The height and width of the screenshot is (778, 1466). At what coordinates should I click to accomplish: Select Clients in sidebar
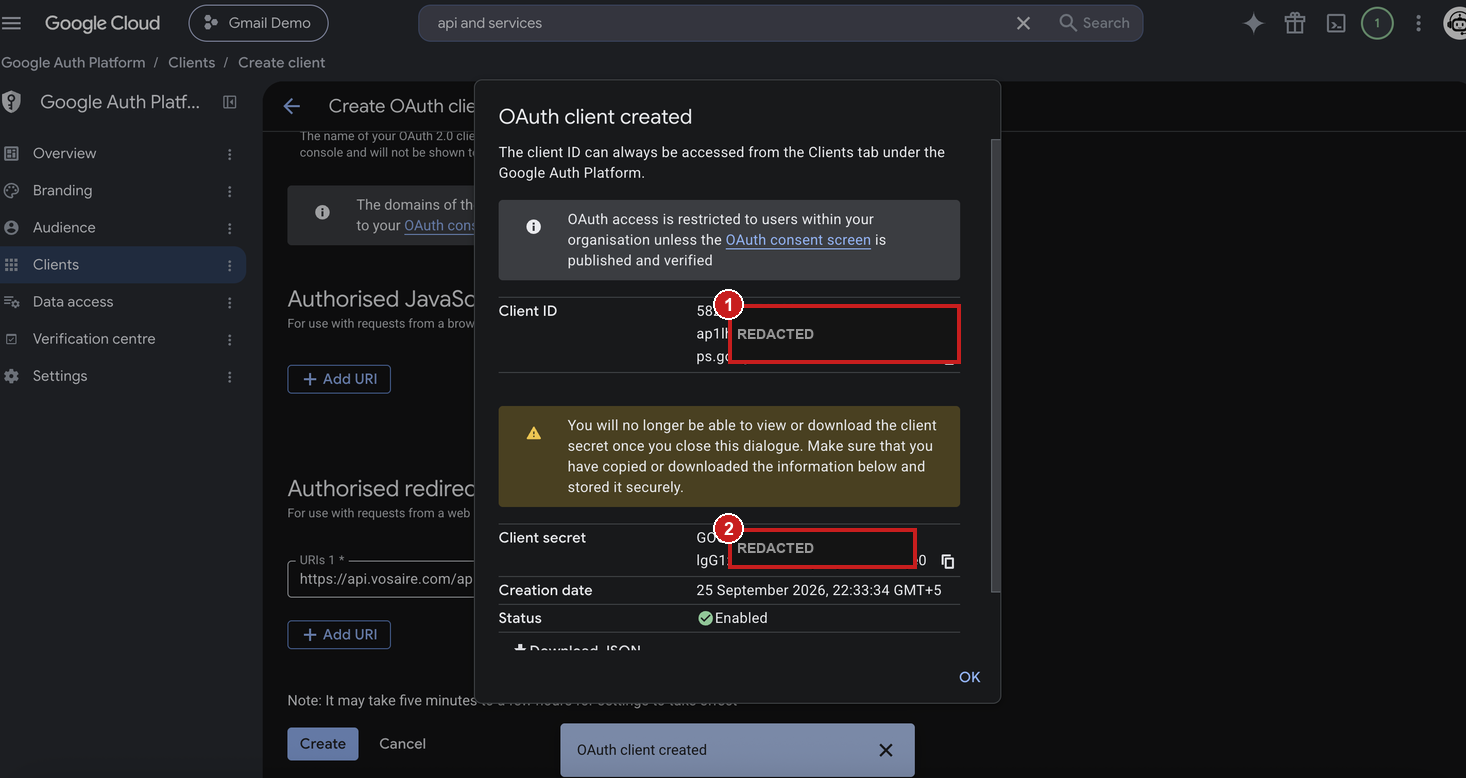pyautogui.click(x=122, y=264)
